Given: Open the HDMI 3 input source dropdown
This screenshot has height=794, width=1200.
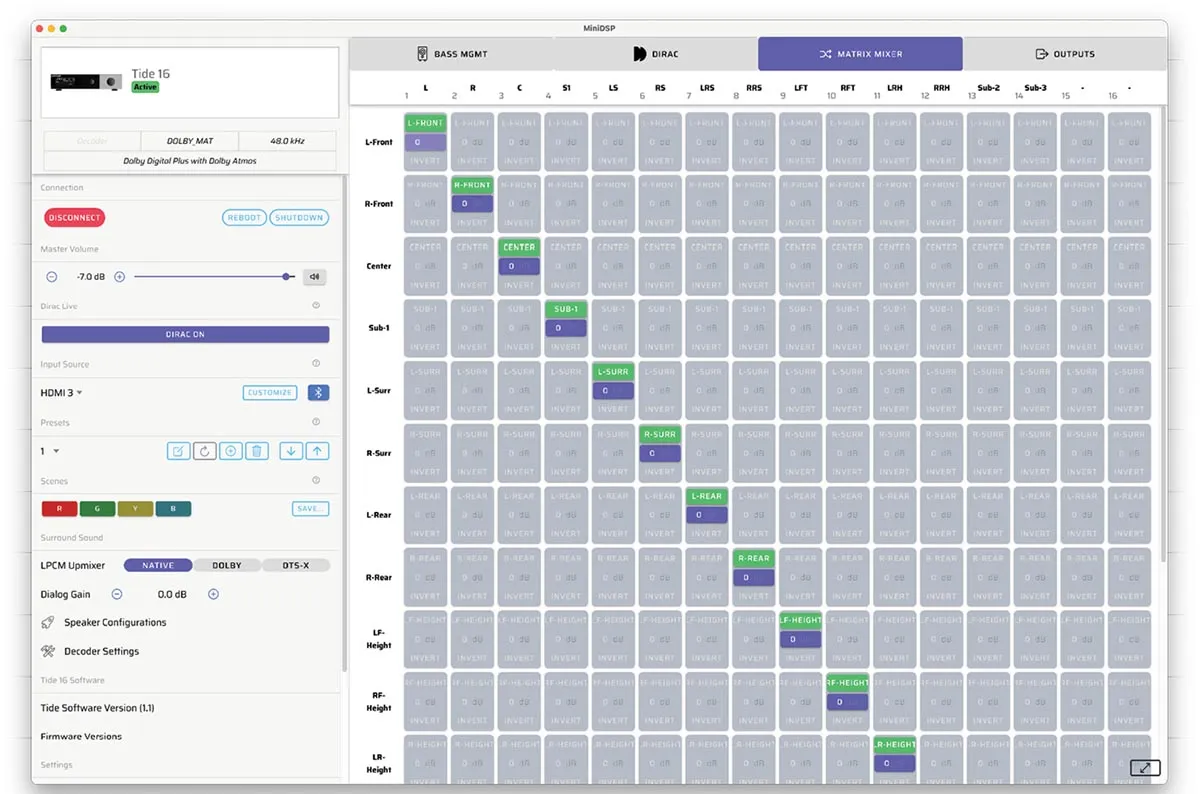Looking at the screenshot, I should 62,393.
